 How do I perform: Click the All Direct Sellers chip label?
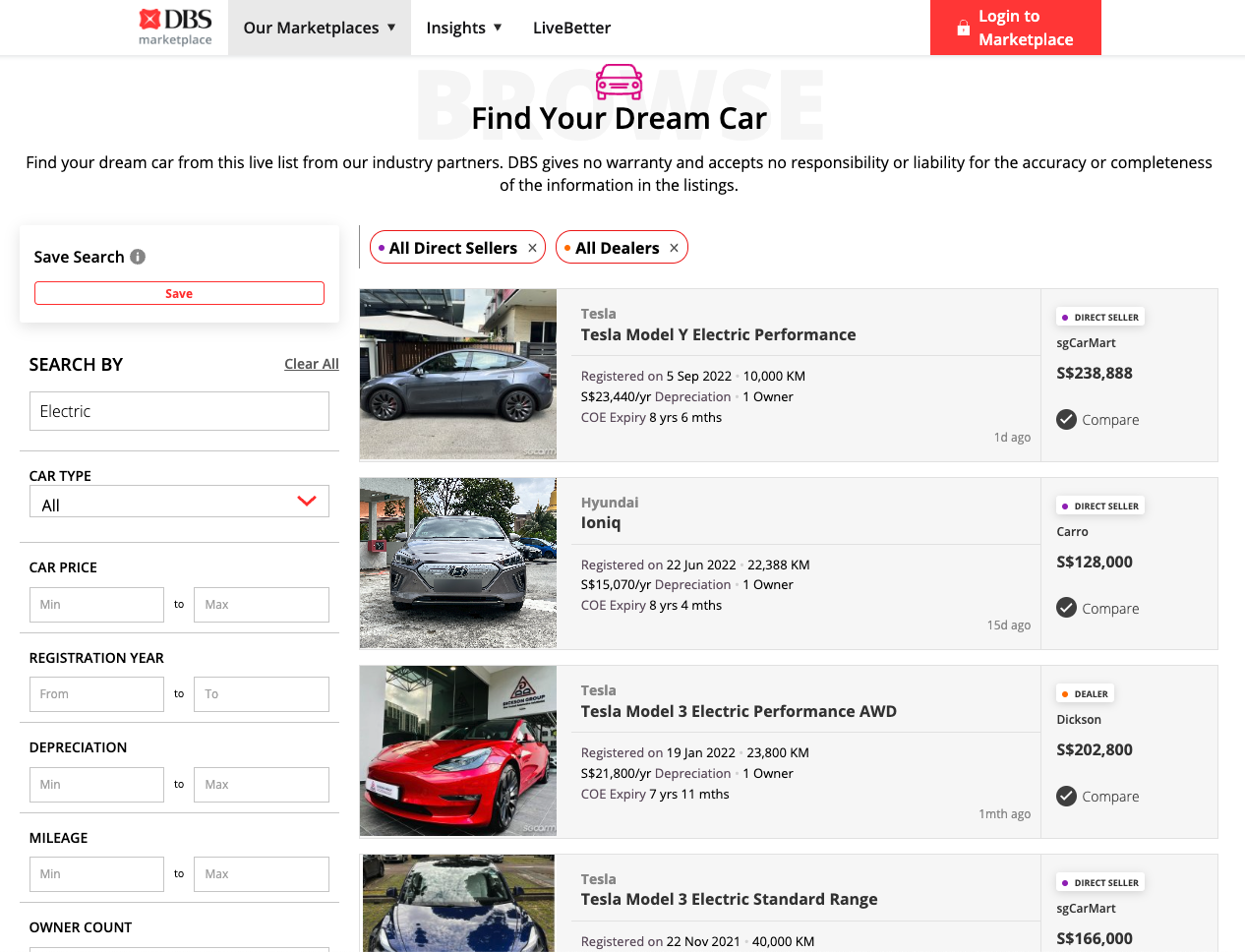click(452, 248)
